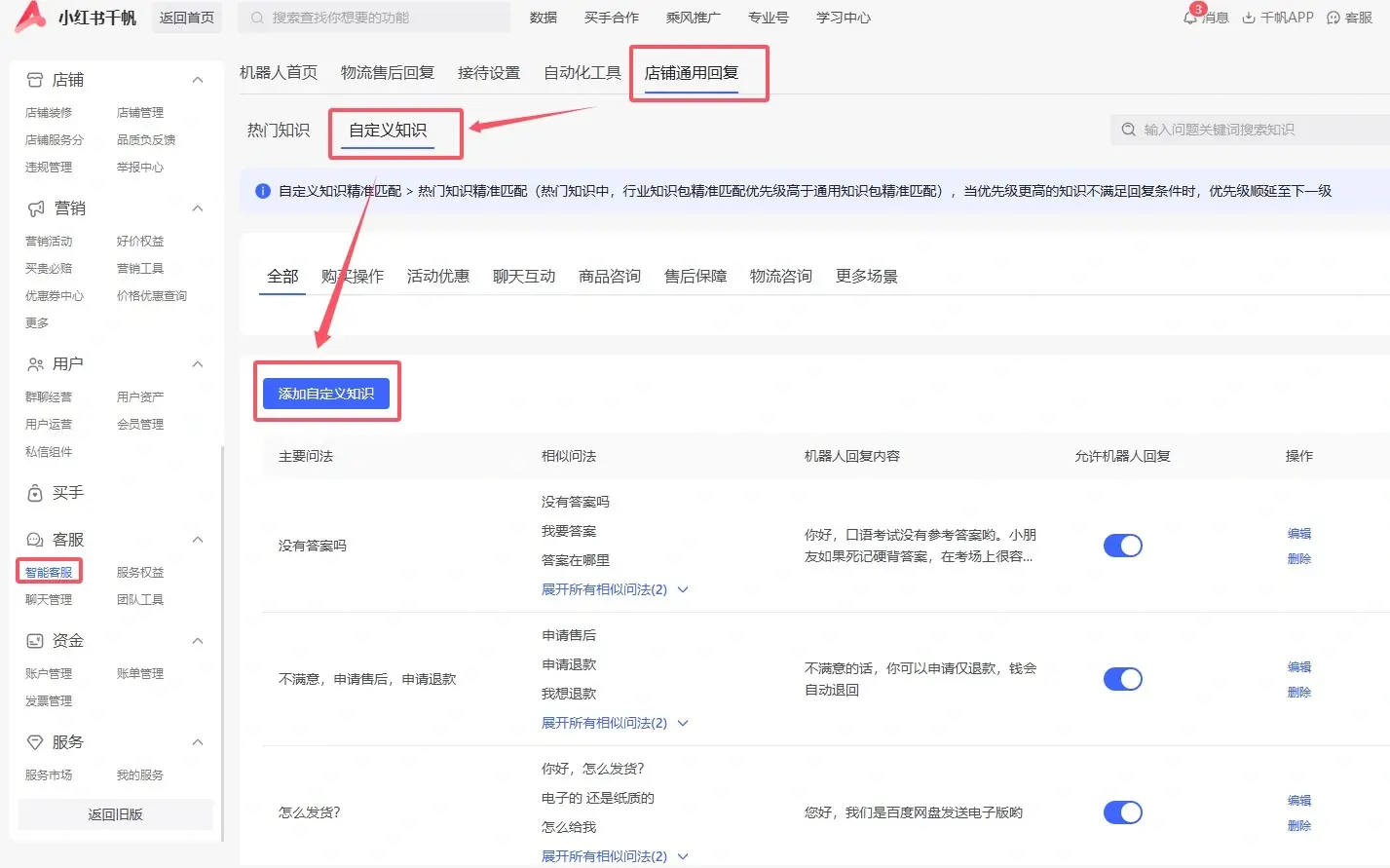
Task: Switch to 机器人首页 tab
Action: coord(279,73)
